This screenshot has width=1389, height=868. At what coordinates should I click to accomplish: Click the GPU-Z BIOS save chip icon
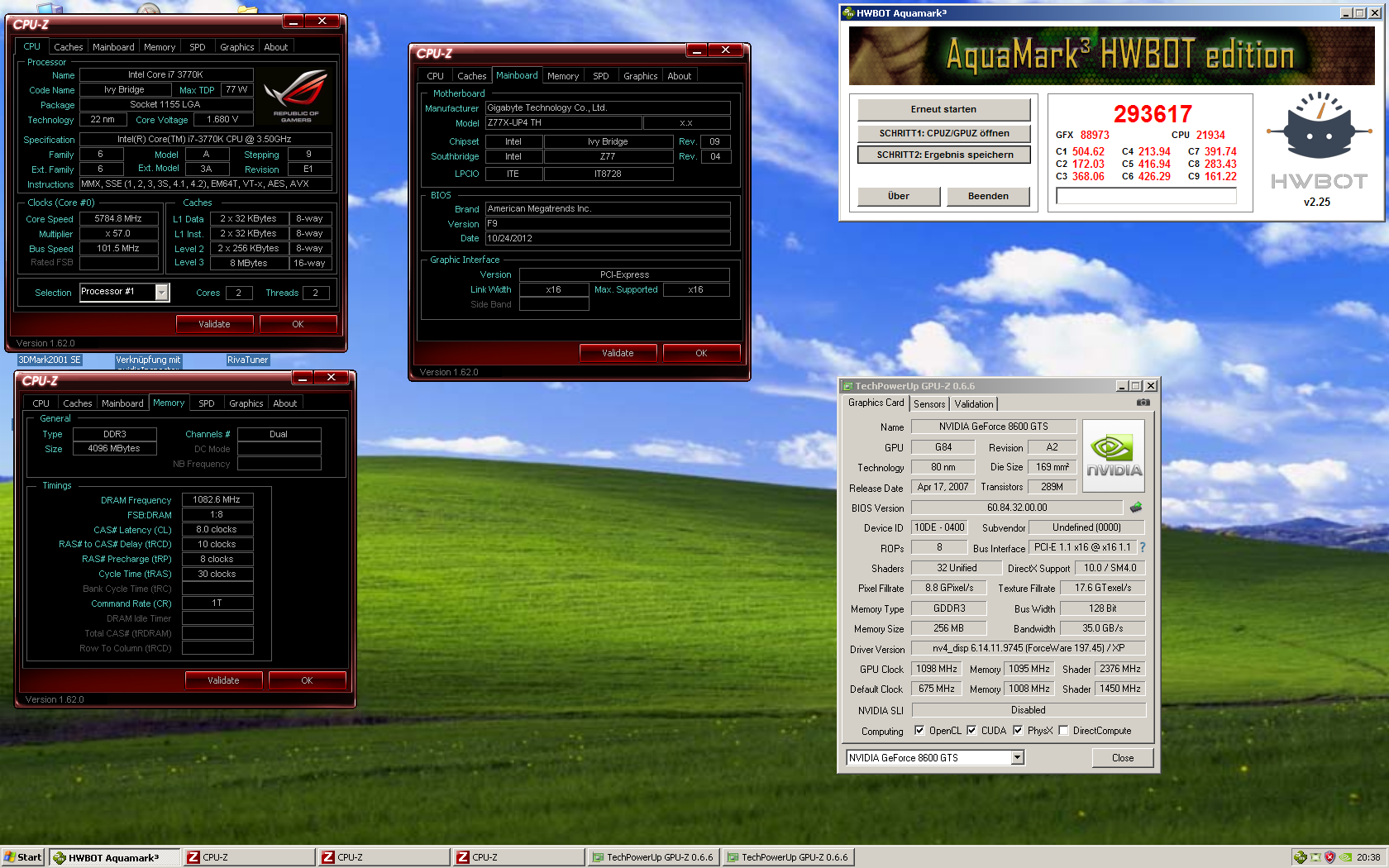click(1136, 508)
